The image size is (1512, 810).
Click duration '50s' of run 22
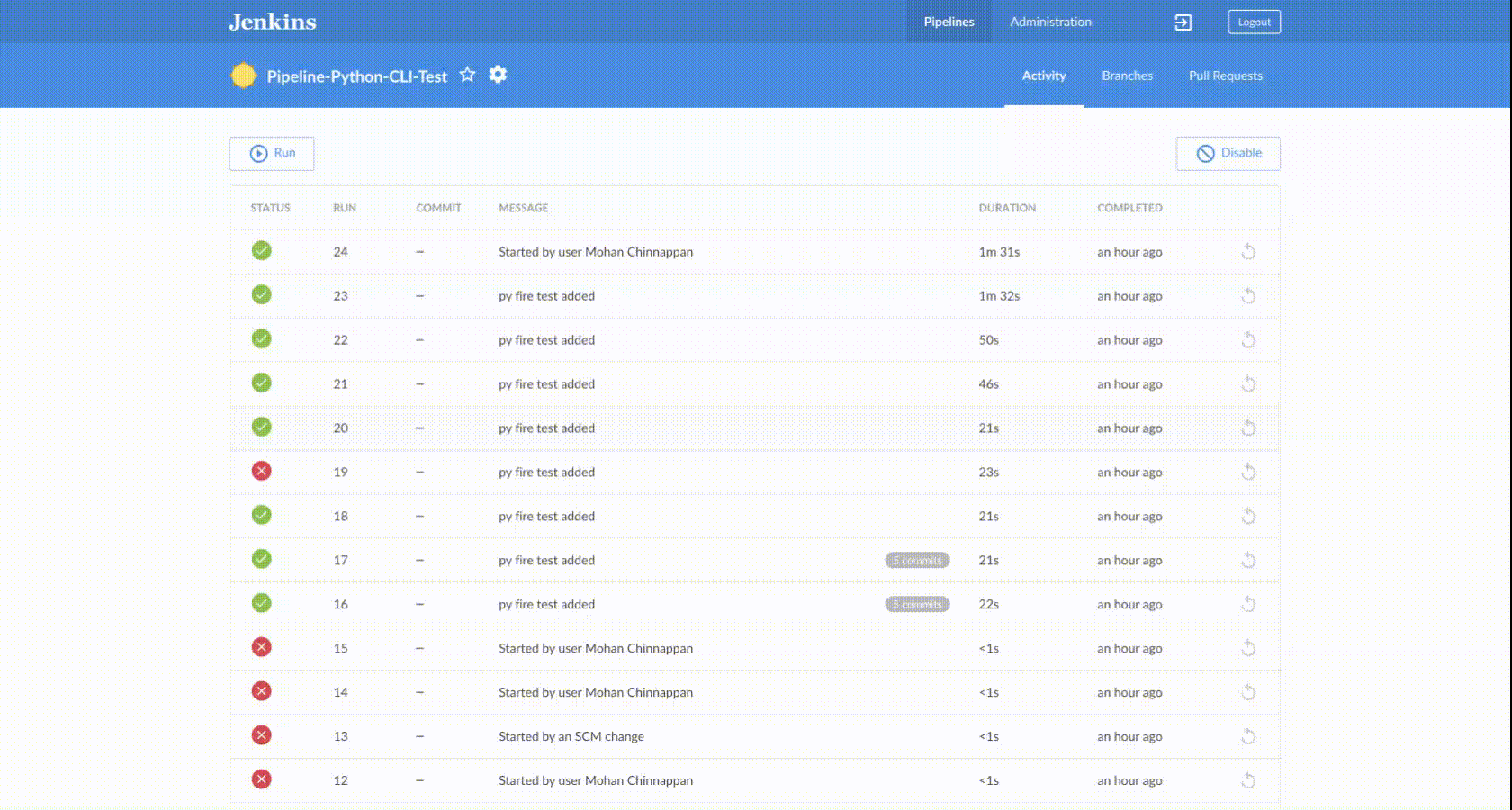(x=989, y=340)
